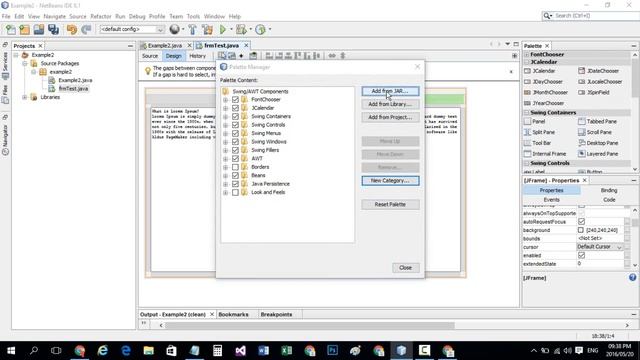
Task: Switch to the Source view tab
Action: [x=150, y=56]
